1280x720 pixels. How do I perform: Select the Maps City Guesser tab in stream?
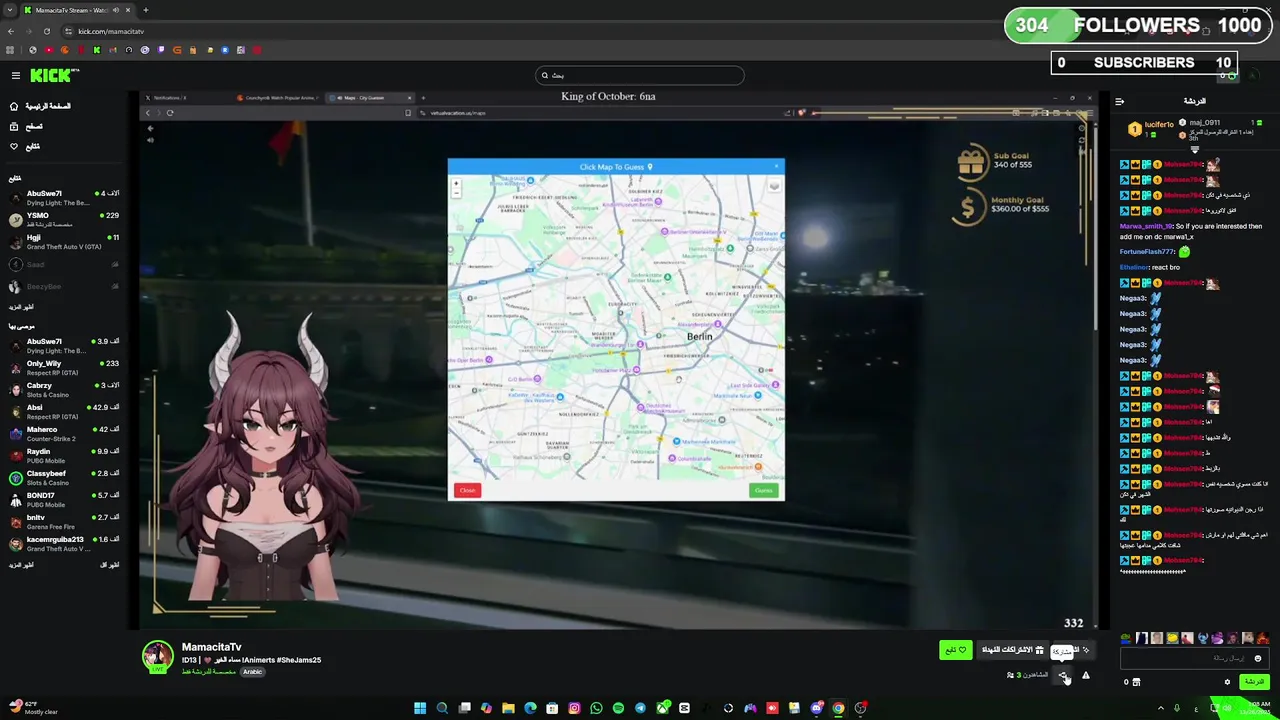(x=370, y=98)
